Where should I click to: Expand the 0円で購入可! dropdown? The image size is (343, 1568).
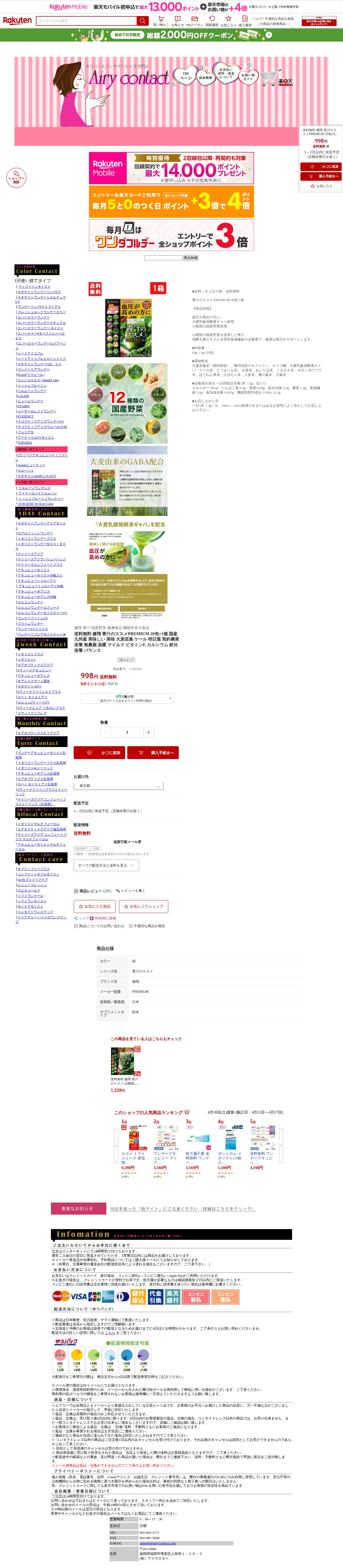(x=126, y=698)
